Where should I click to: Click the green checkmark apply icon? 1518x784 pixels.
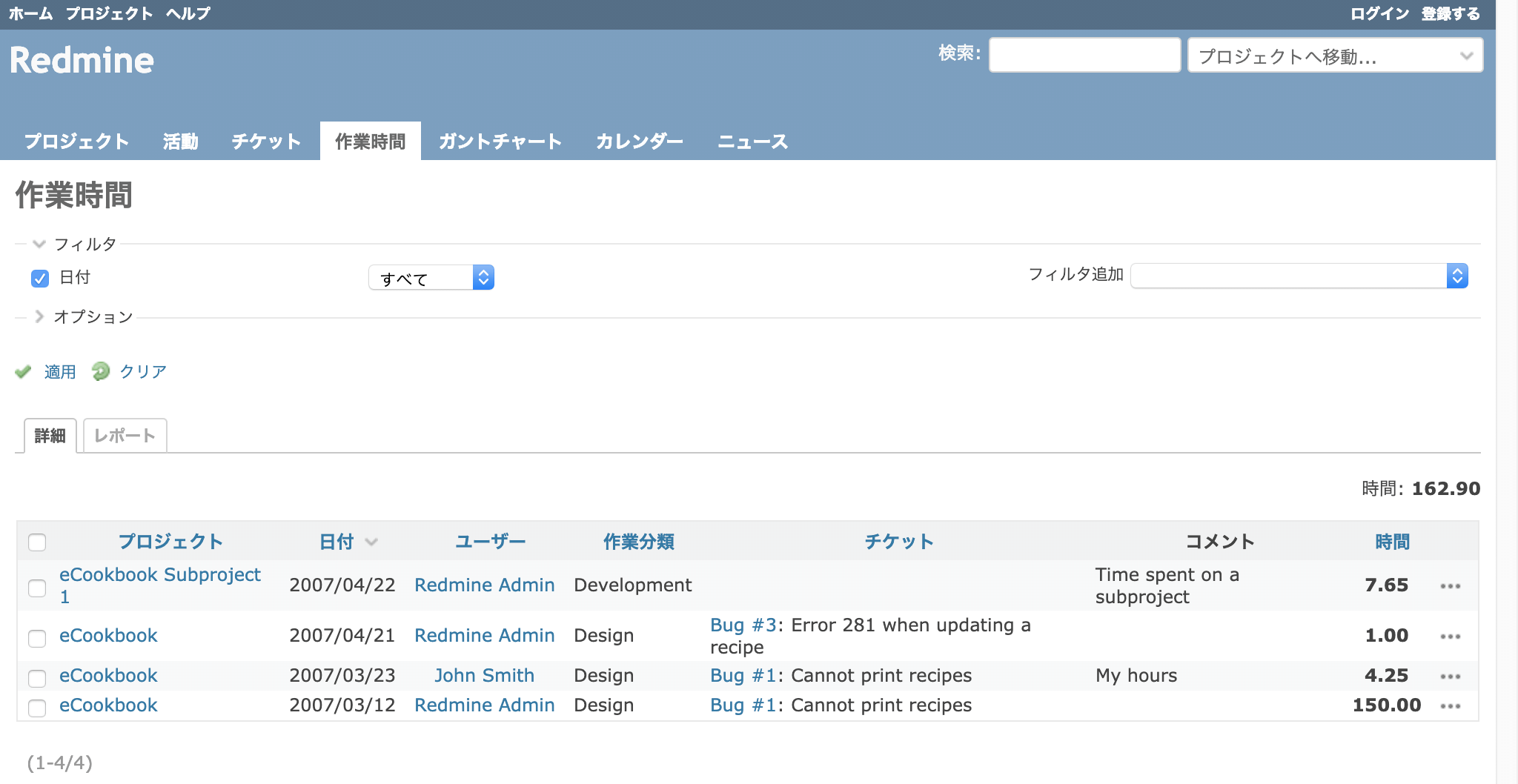[23, 371]
